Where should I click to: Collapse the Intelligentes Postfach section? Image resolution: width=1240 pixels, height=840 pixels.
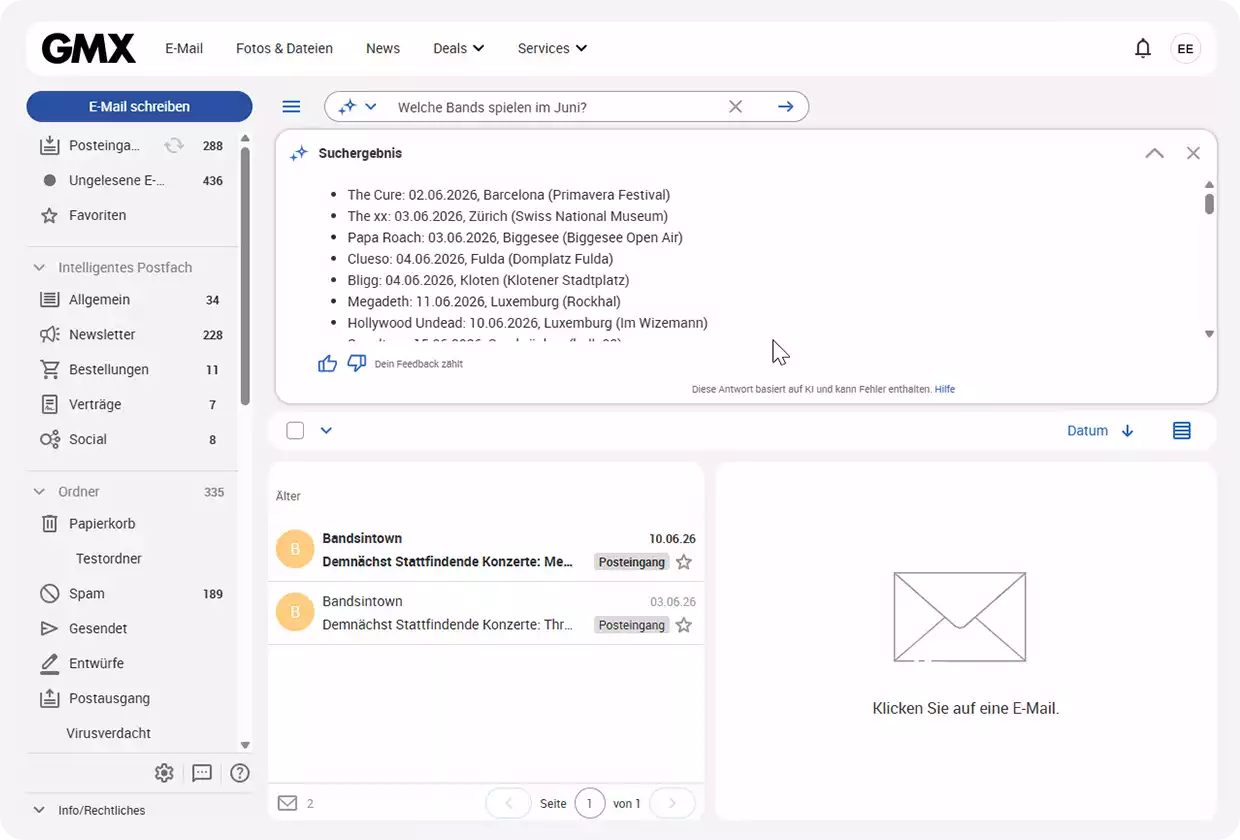[x=40, y=268]
